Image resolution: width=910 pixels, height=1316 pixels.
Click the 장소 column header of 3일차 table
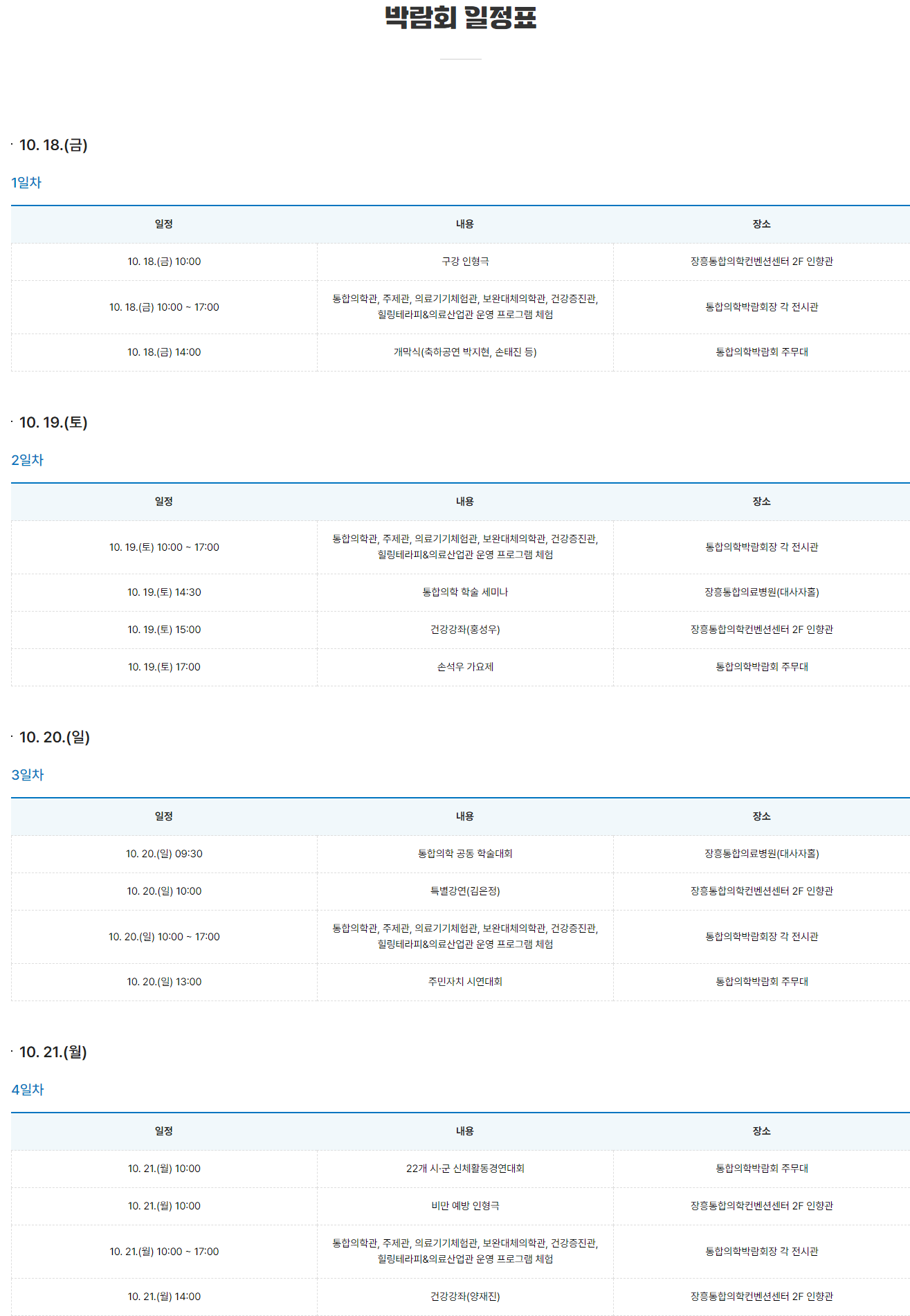[x=762, y=816]
